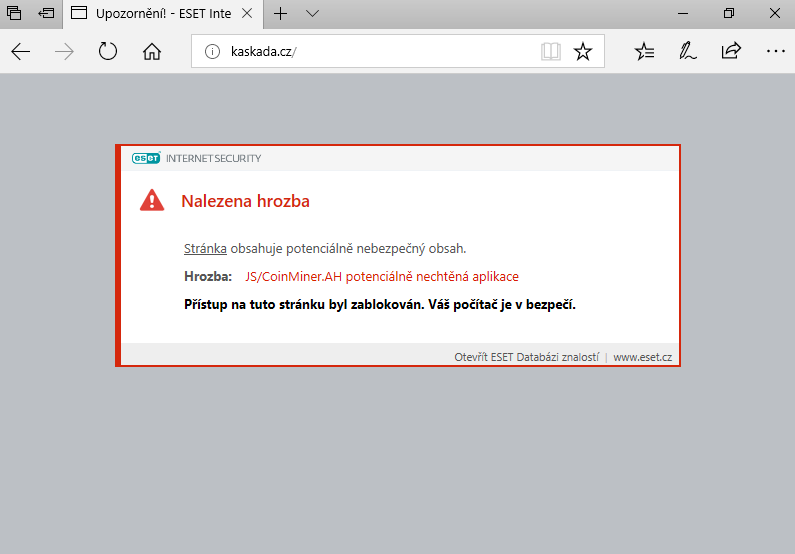Click the Nalezena hrozba heading

tap(245, 201)
